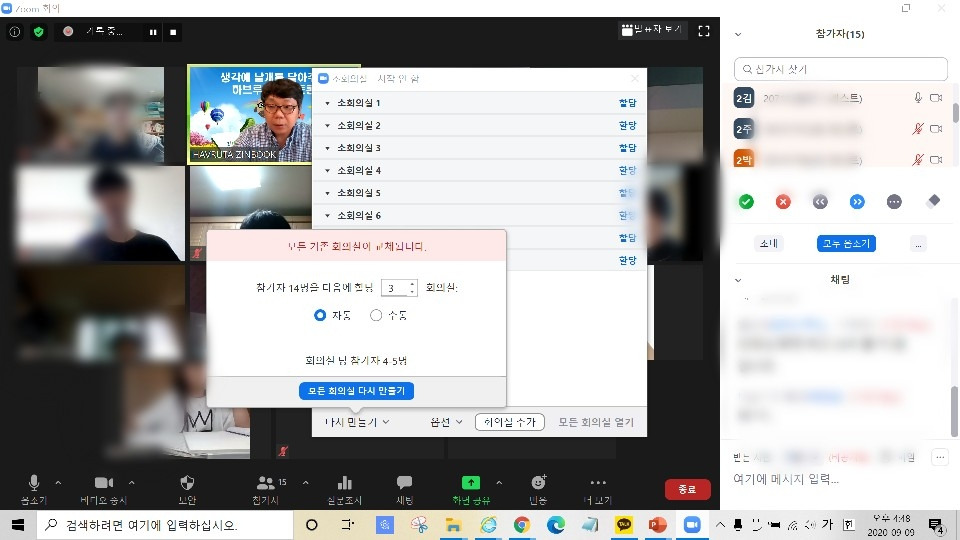Open Chrome from taskbar

(522, 525)
